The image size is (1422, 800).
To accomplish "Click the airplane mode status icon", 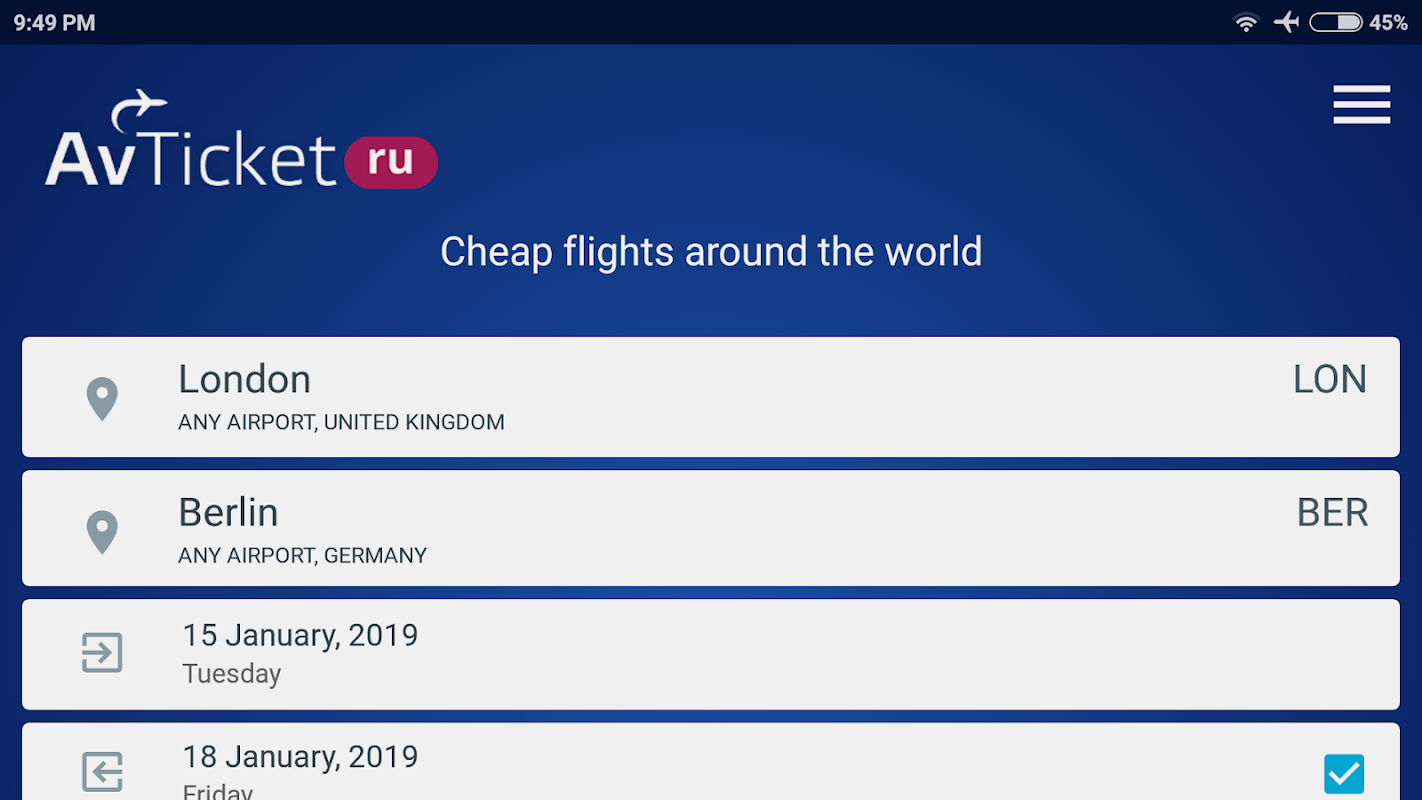I will pyautogui.click(x=1286, y=22).
